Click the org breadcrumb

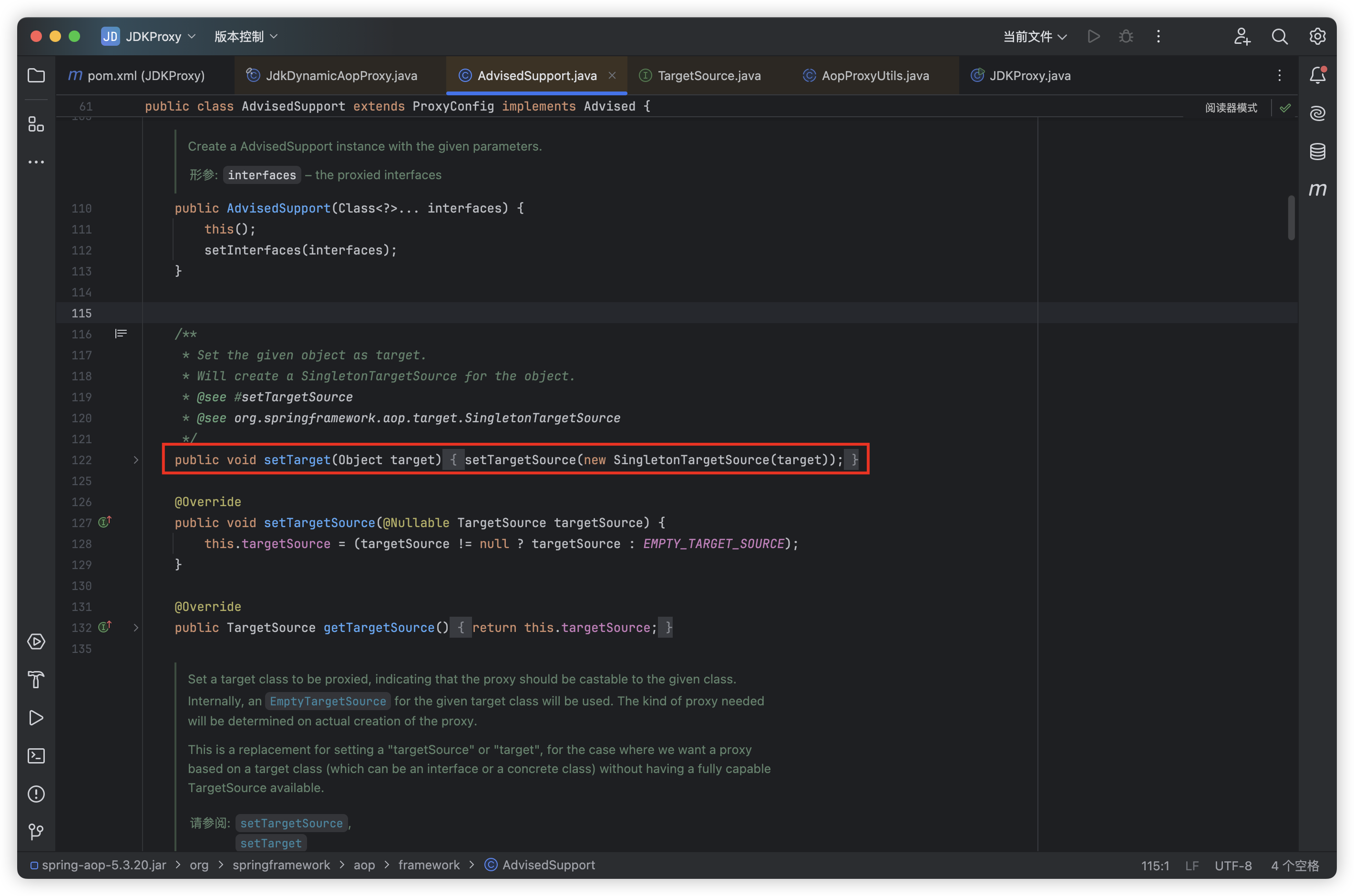pyautogui.click(x=199, y=865)
